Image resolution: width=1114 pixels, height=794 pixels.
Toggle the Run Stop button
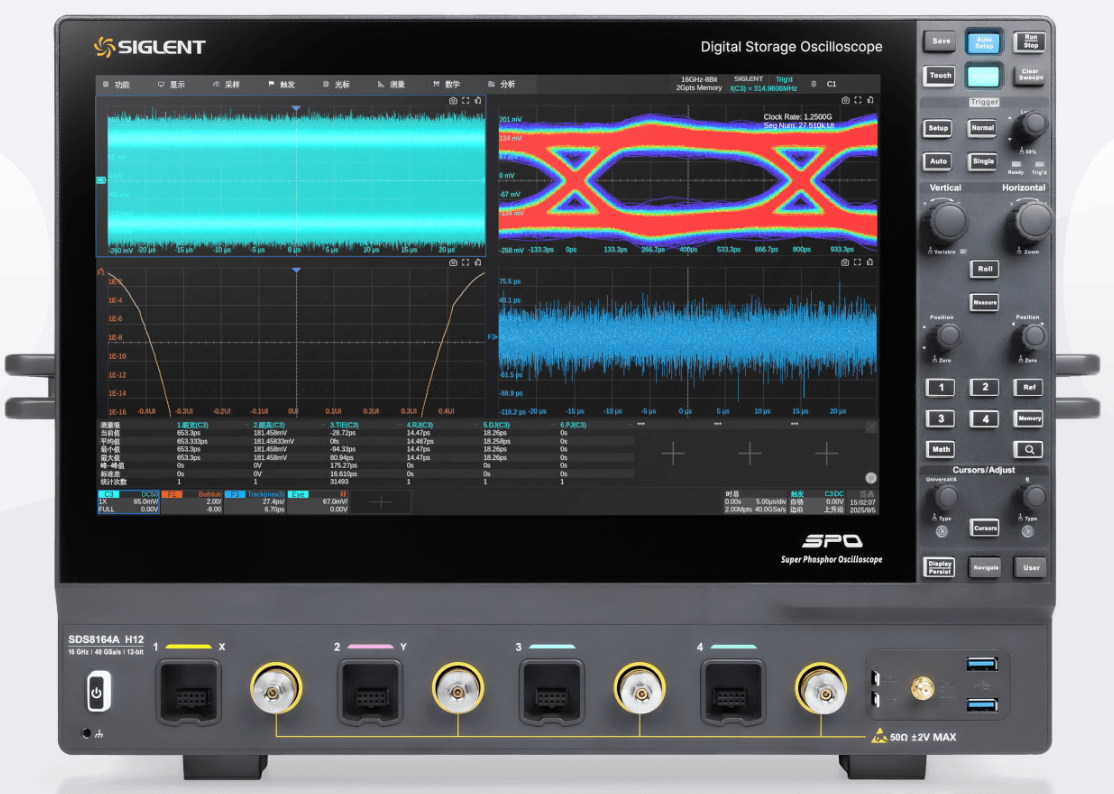click(x=1030, y=41)
